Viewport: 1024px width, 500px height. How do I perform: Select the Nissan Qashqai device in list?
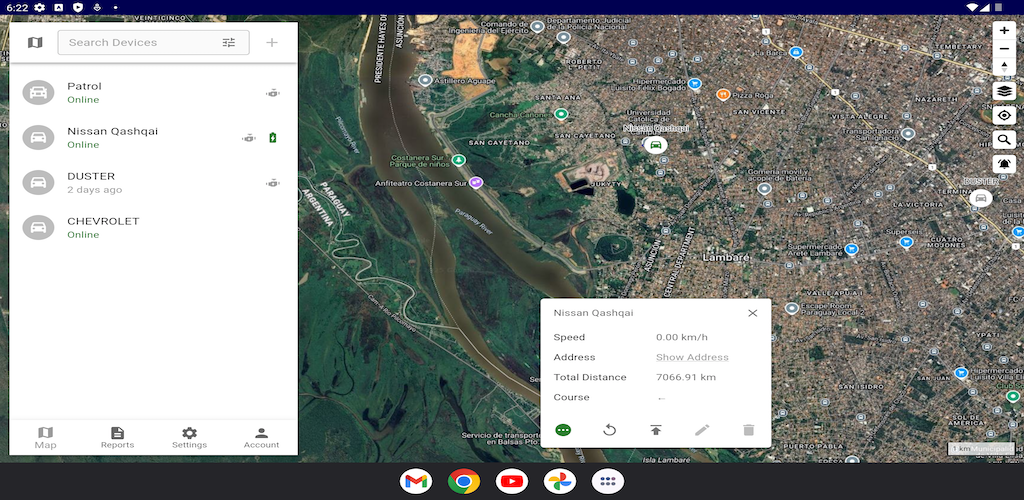[153, 138]
